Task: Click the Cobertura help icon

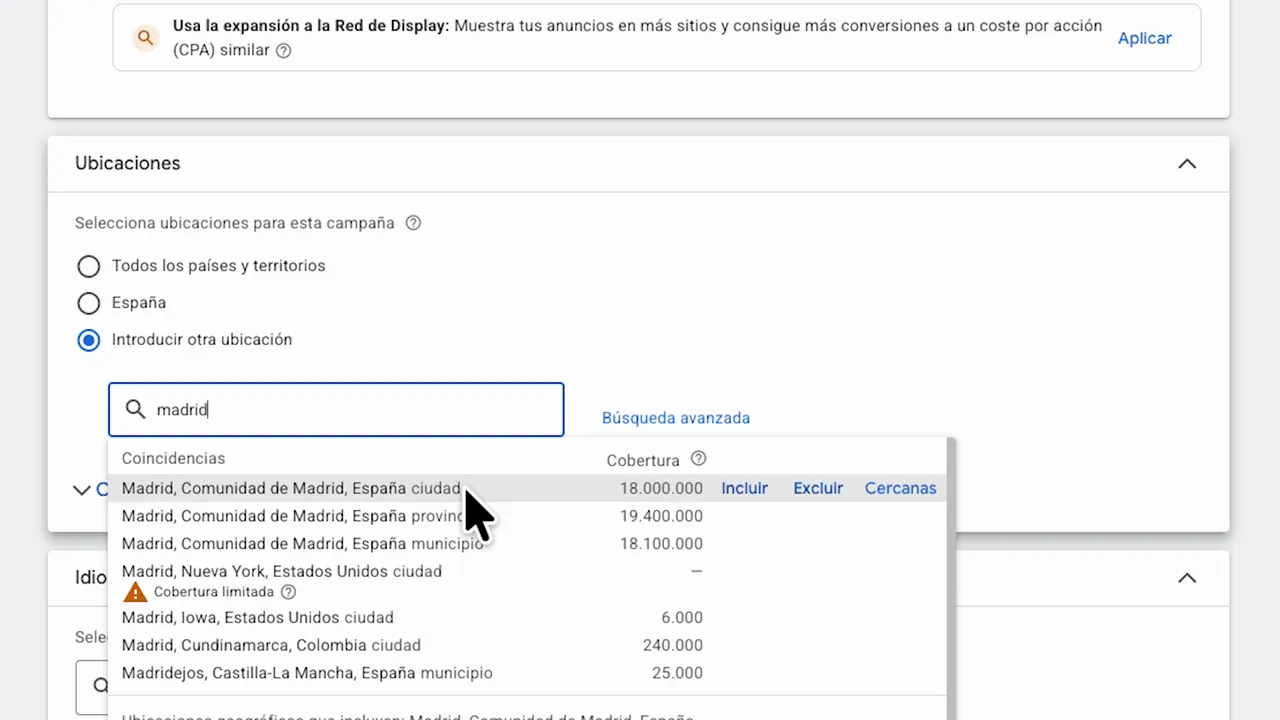Action: click(698, 459)
